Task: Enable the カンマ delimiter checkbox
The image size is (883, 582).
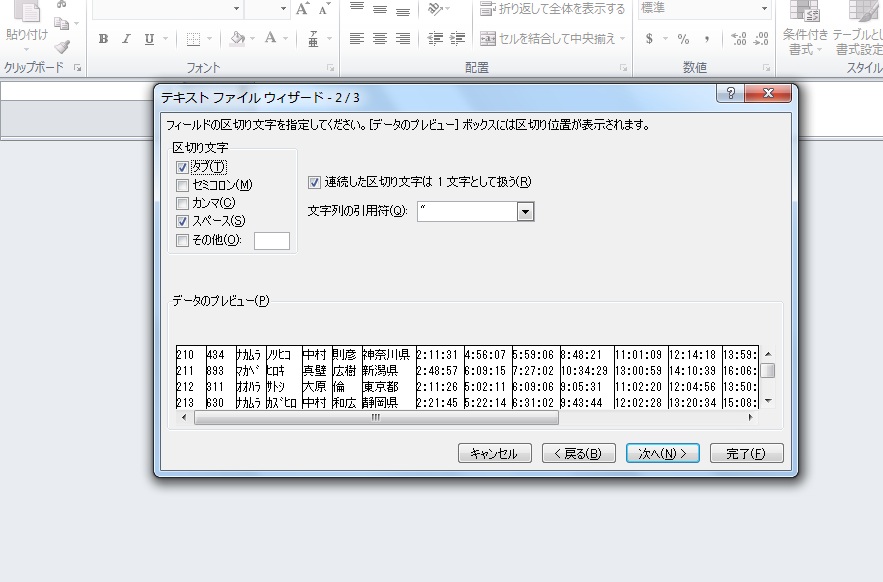Action: click(182, 203)
